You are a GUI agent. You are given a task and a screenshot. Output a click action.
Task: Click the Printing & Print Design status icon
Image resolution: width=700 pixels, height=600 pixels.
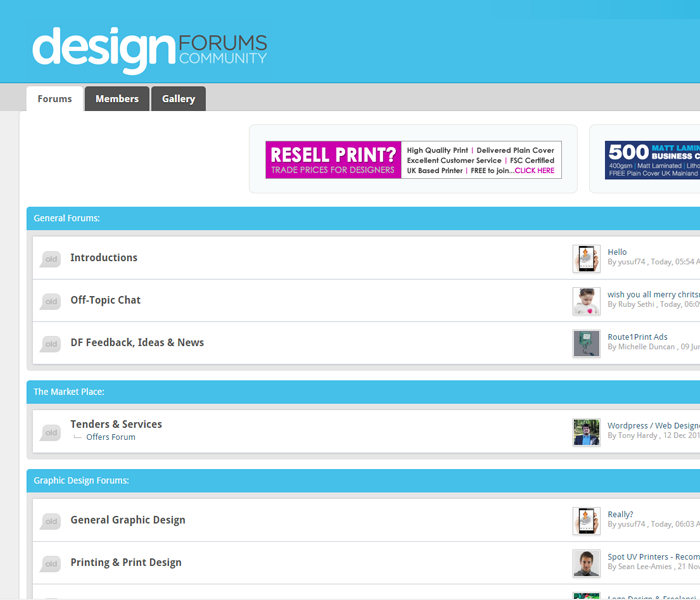point(50,564)
